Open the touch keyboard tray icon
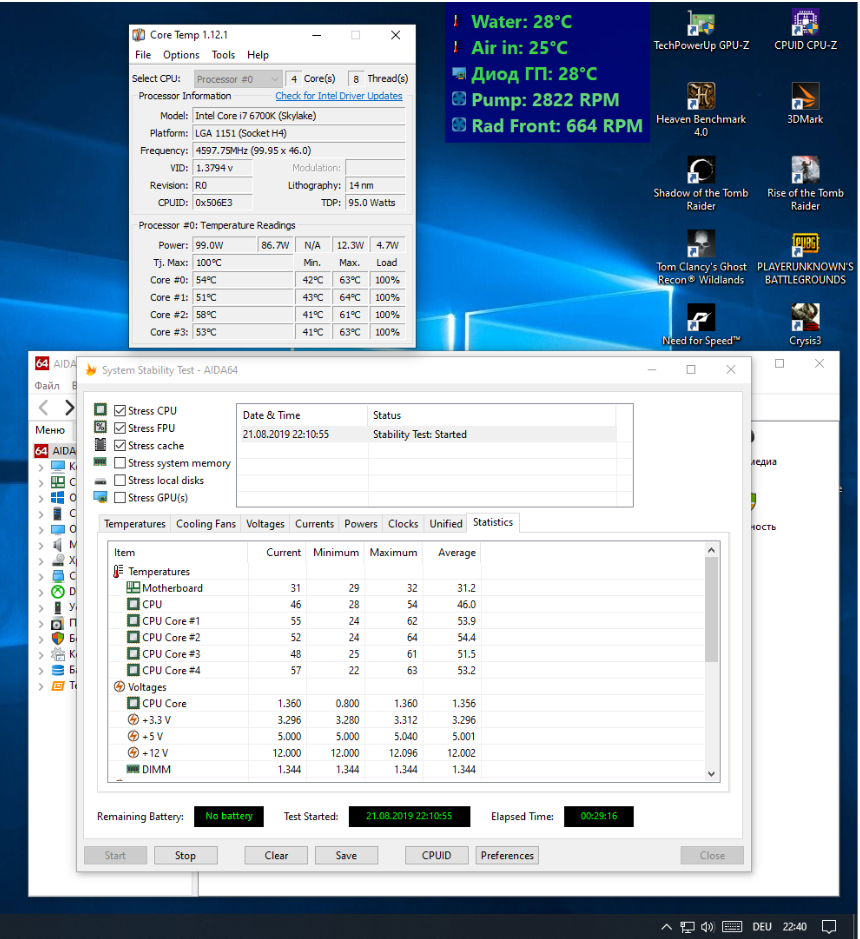Screen dimensions: 860x939 pos(732,927)
